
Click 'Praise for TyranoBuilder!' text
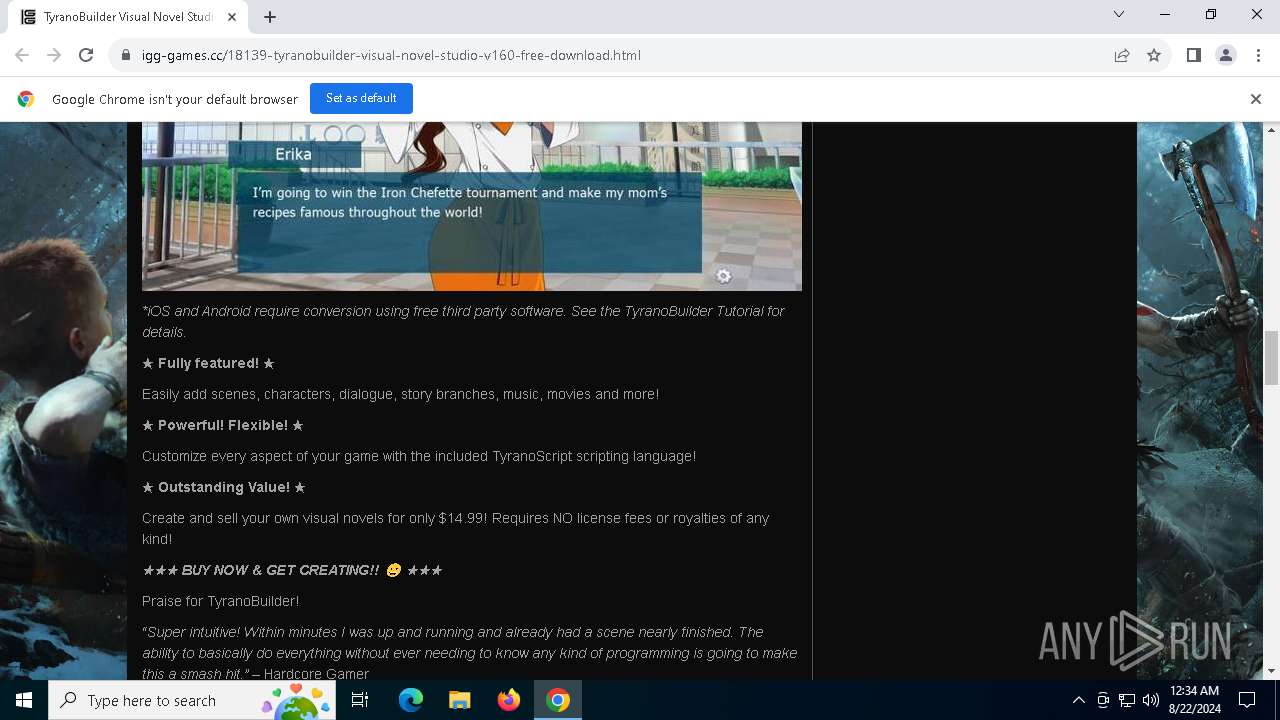(x=220, y=601)
